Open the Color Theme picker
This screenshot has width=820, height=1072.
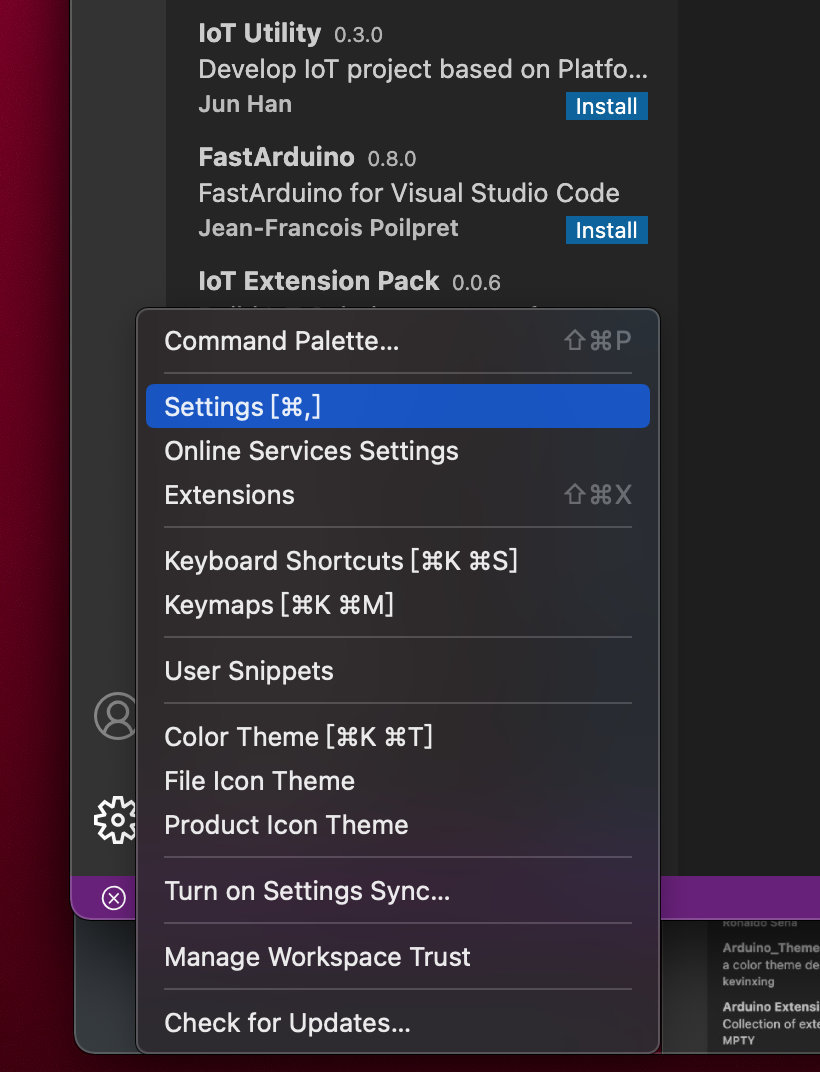[x=297, y=737]
